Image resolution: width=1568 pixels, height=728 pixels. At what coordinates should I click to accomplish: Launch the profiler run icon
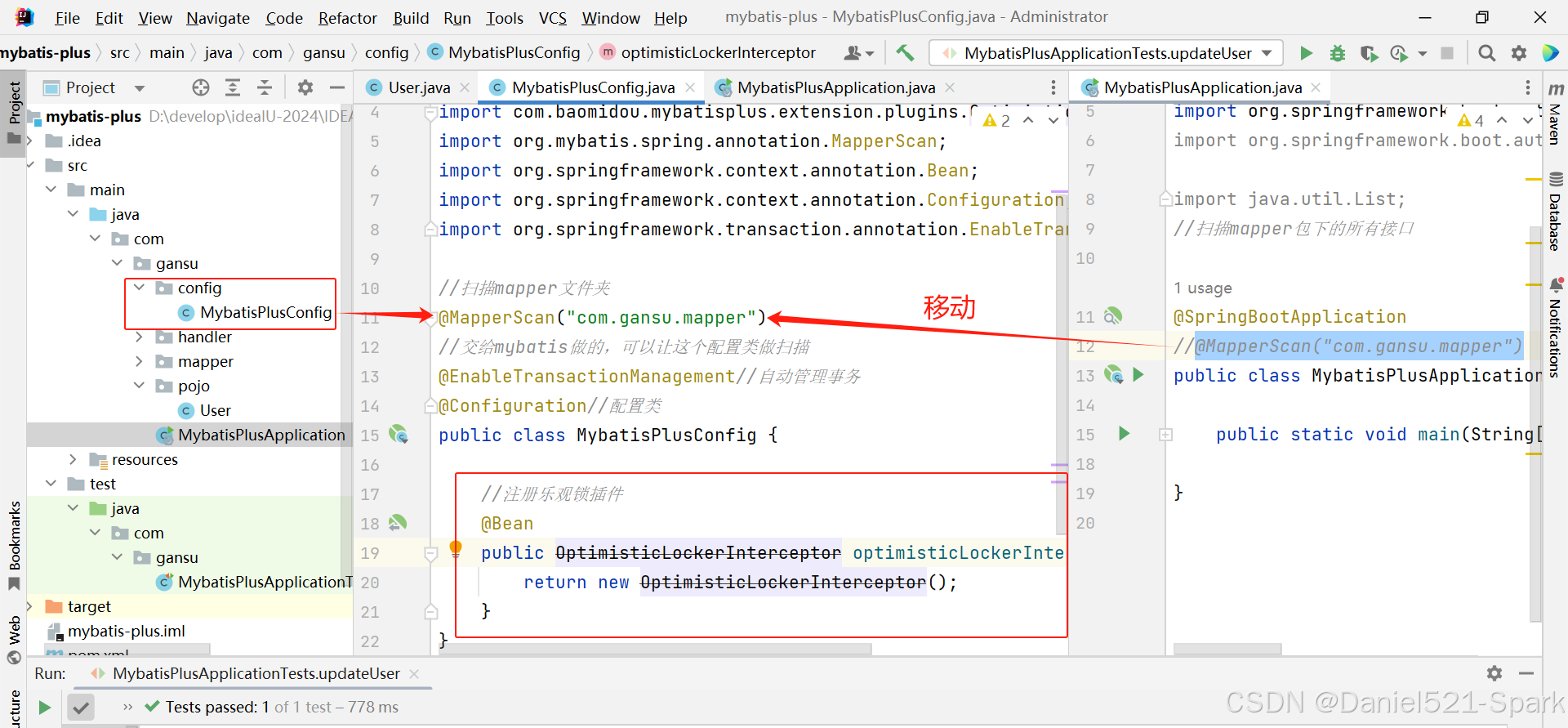pyautogui.click(x=1400, y=53)
